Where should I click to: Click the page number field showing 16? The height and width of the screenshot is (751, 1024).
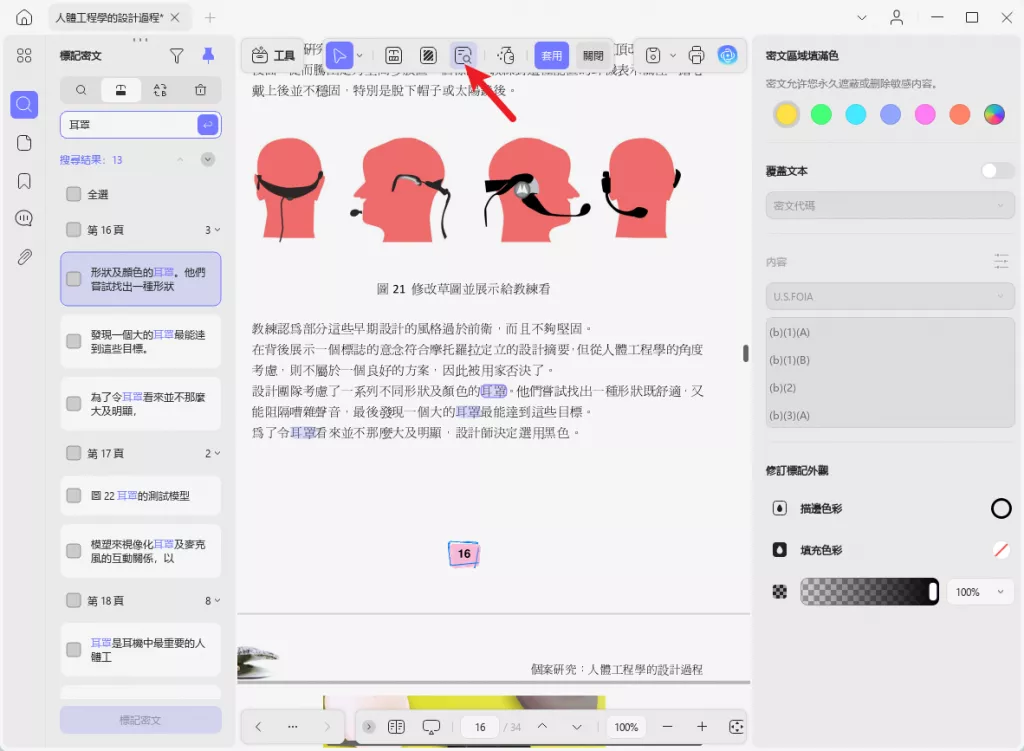(x=480, y=727)
